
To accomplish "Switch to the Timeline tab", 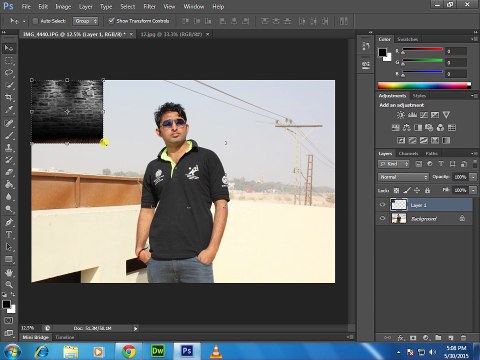I will click(65, 337).
